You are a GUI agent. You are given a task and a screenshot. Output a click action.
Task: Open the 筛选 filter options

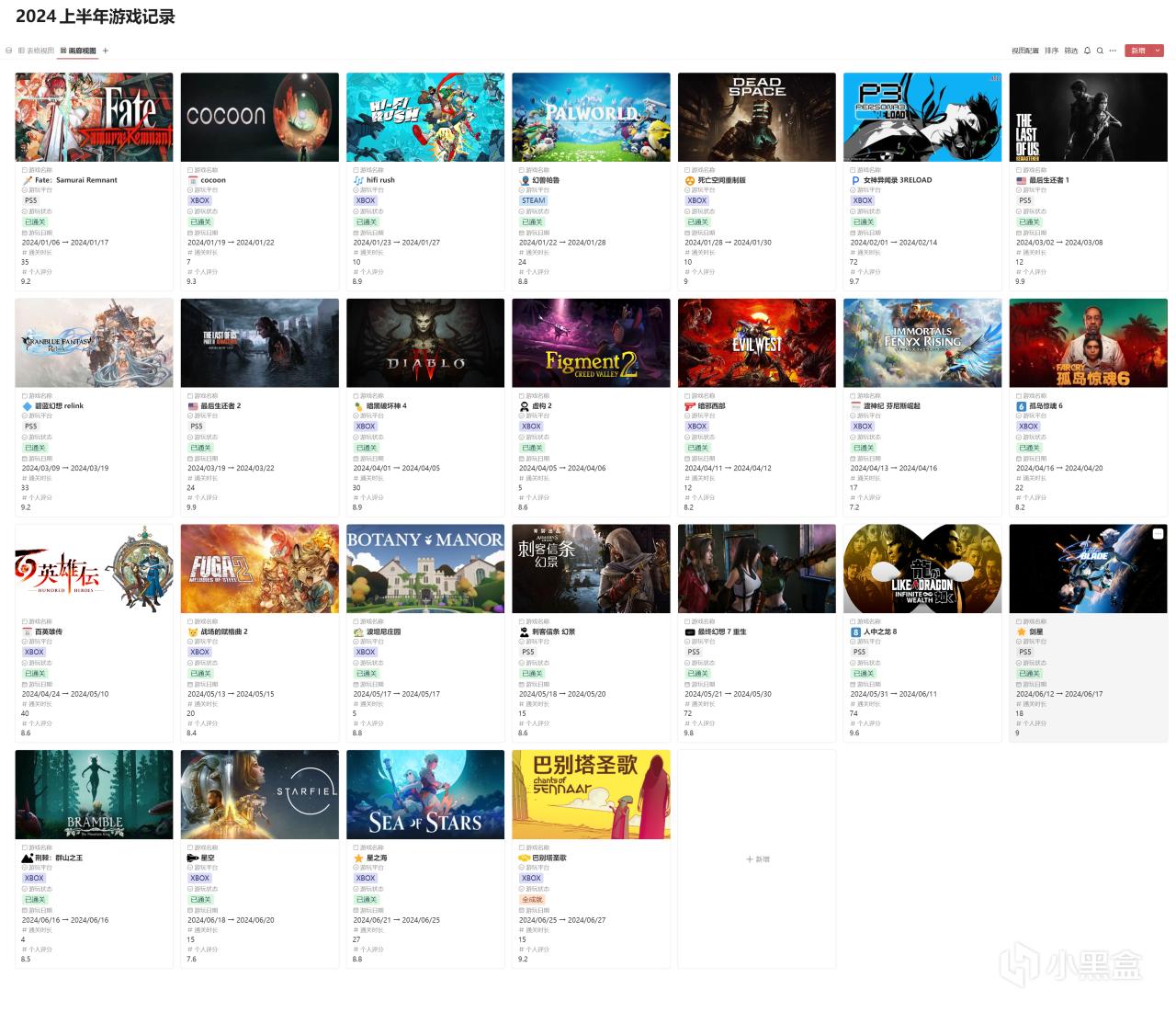[1071, 51]
